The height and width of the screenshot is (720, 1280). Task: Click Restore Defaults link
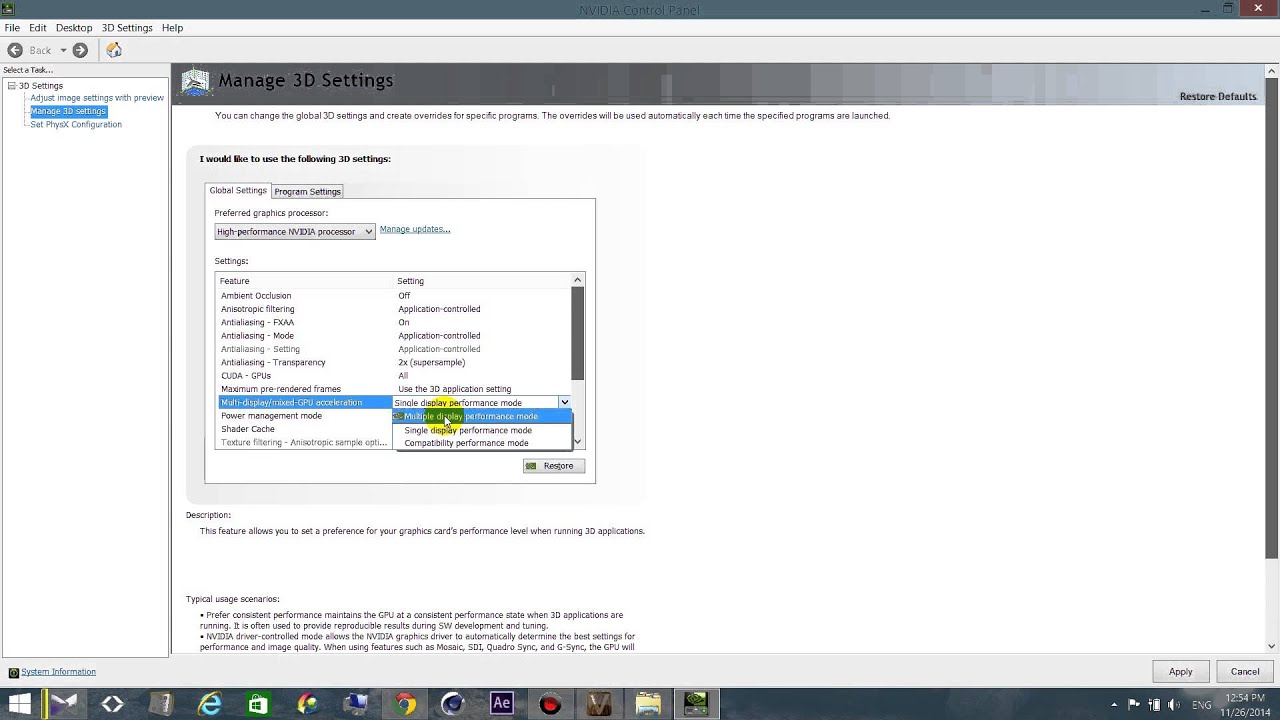[1218, 96]
